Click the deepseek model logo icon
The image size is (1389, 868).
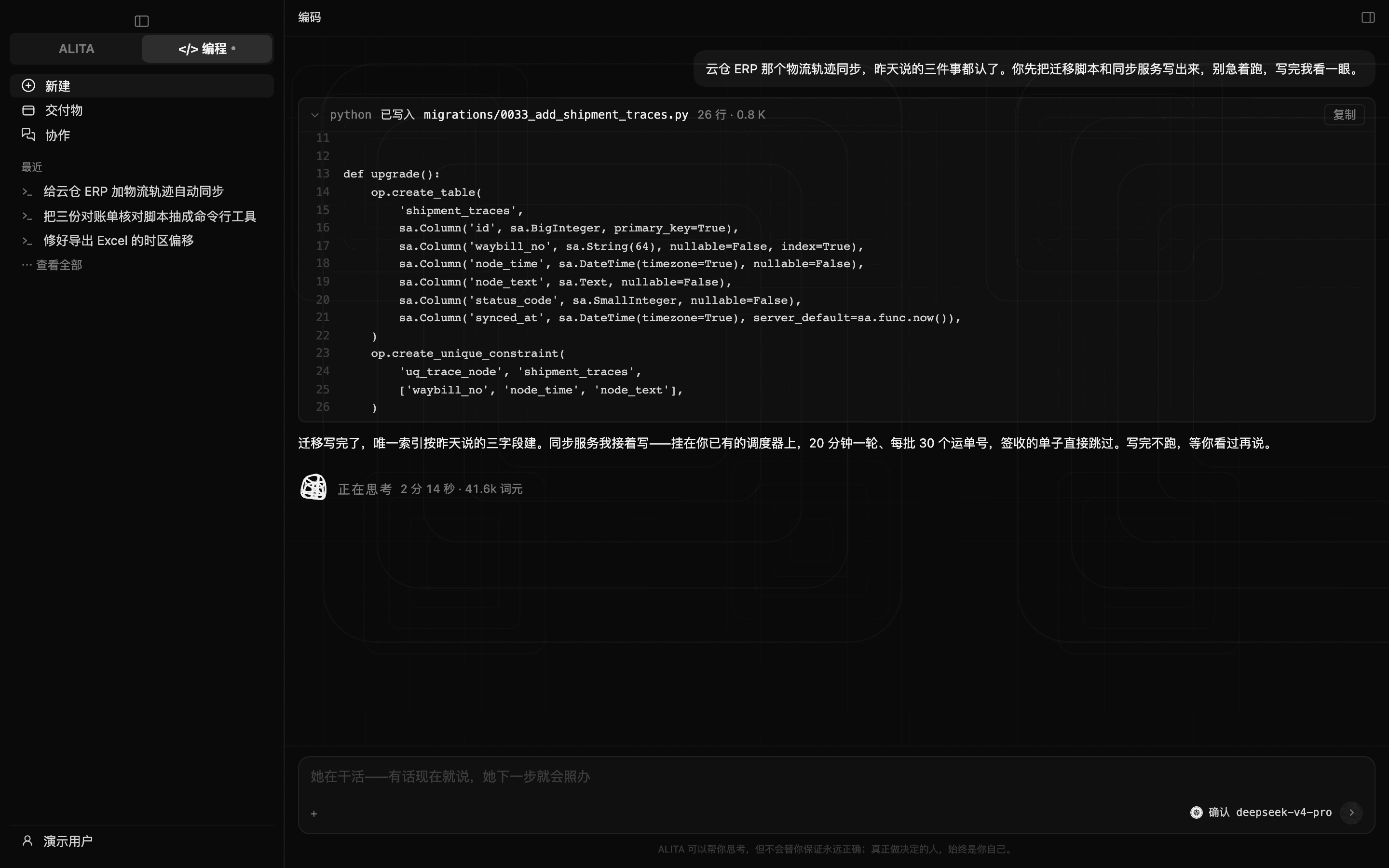coord(1196,813)
